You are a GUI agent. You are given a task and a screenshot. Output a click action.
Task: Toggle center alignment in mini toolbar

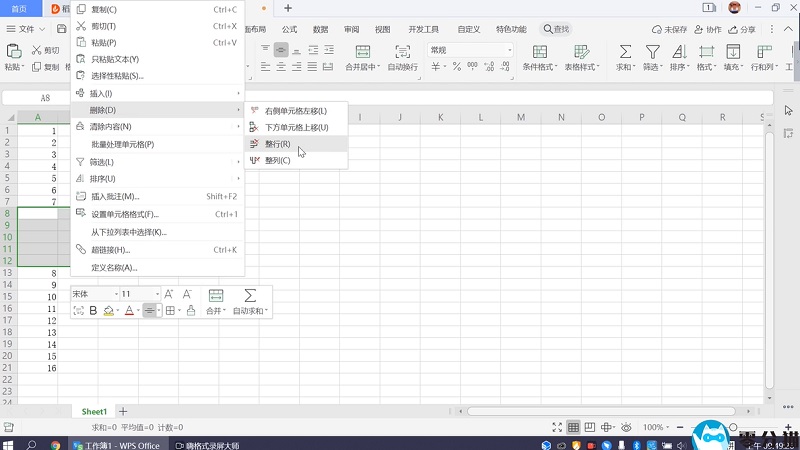(149, 311)
